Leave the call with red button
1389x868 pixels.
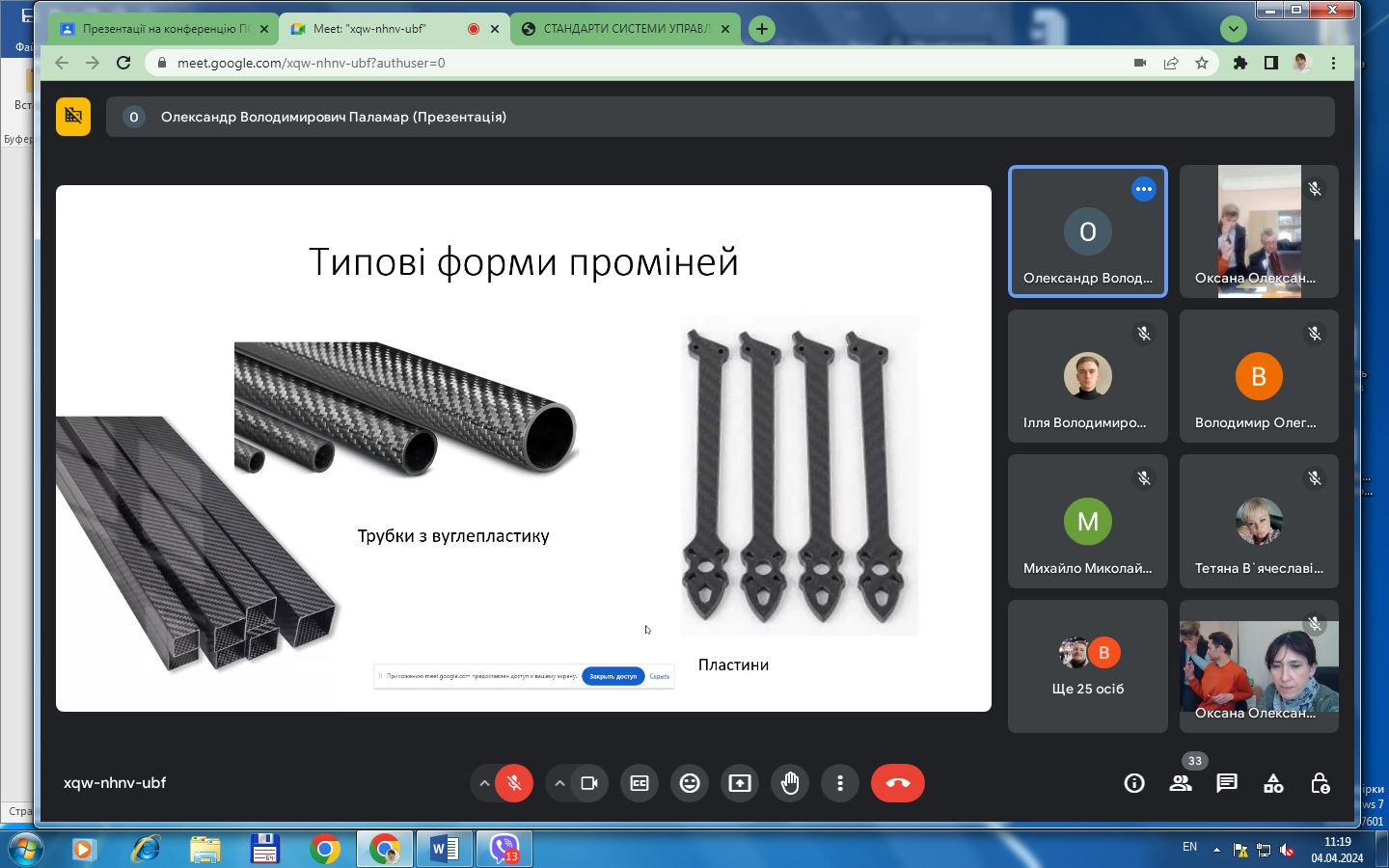[x=897, y=783]
